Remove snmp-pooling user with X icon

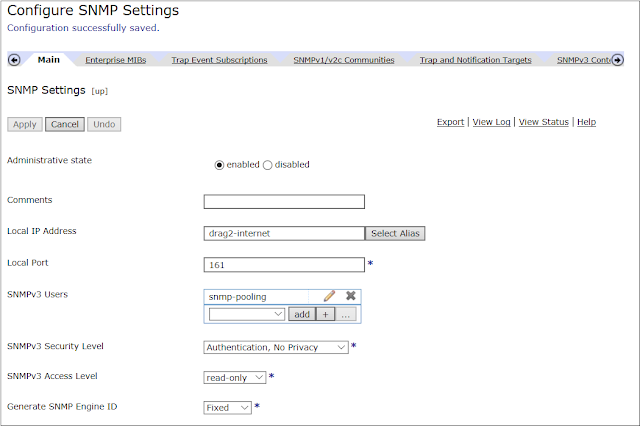351,296
